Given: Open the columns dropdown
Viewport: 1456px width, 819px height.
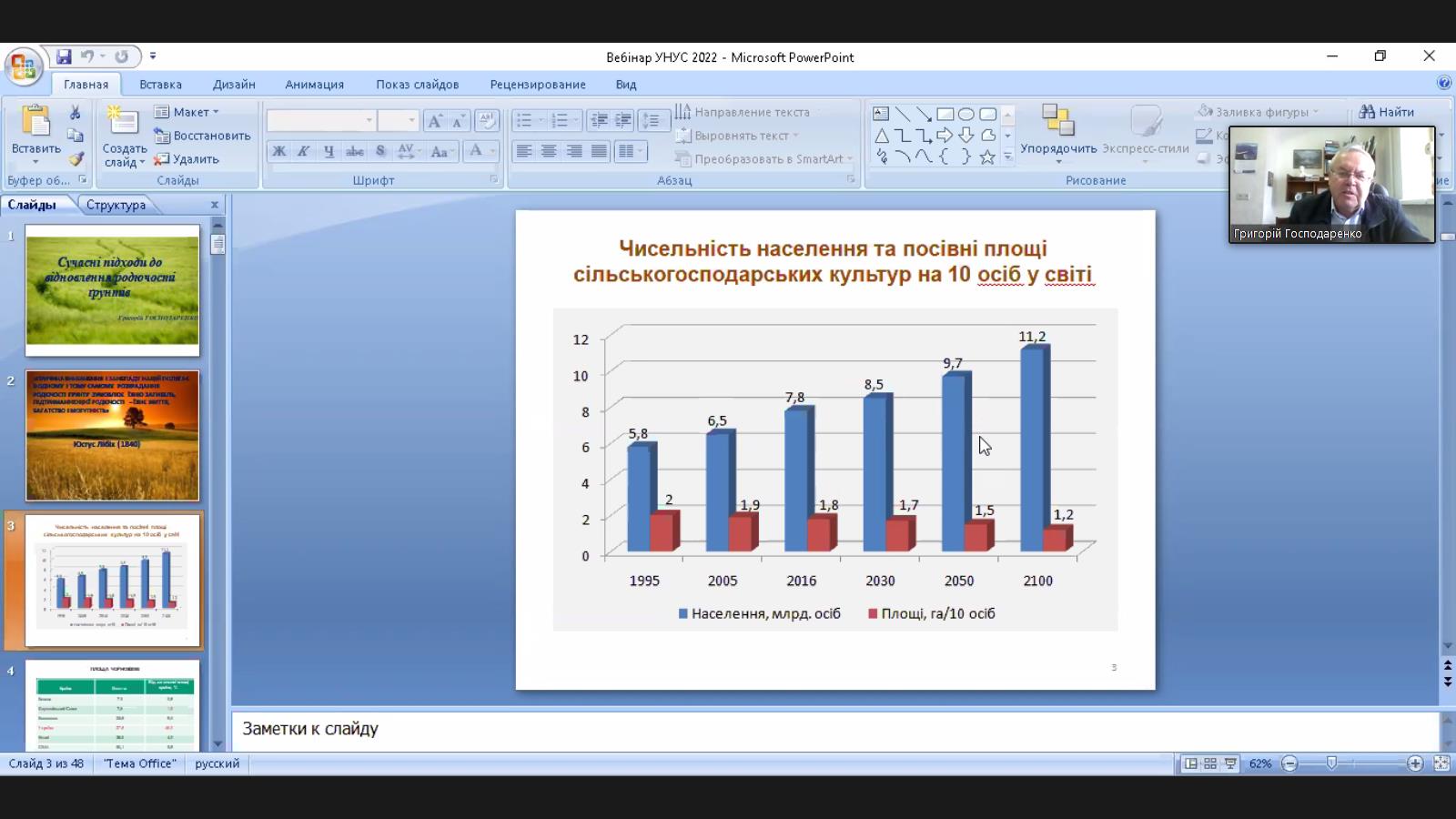Looking at the screenshot, I should pos(631,151).
